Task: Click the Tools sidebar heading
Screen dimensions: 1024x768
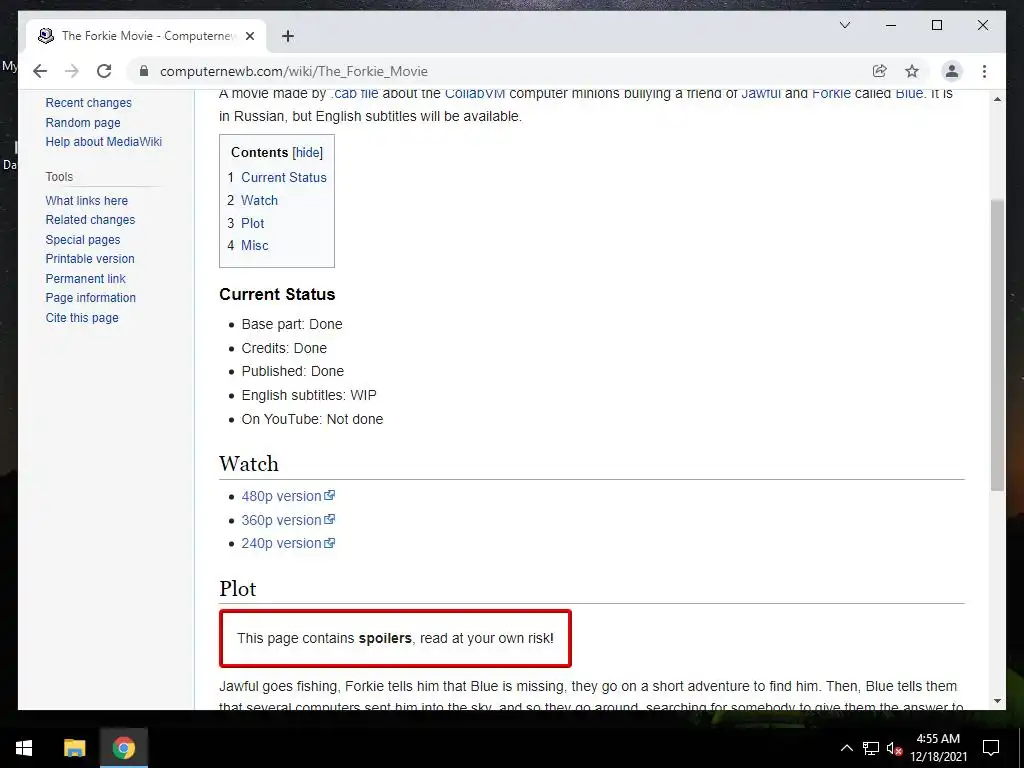Action: [59, 176]
